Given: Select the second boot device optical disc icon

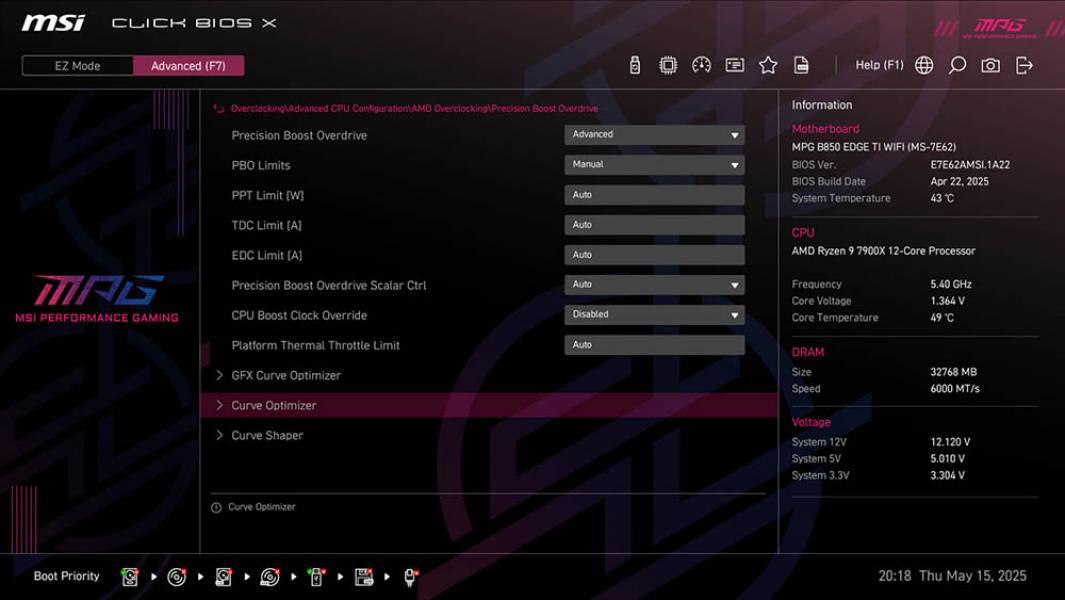Looking at the screenshot, I should [177, 577].
